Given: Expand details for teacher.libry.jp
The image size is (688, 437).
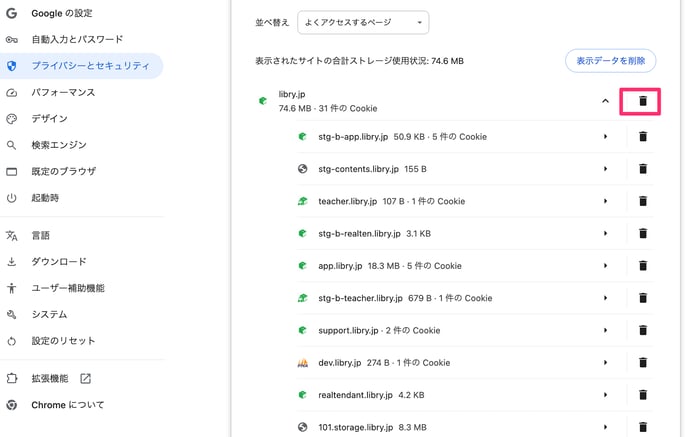Looking at the screenshot, I should 606,201.
